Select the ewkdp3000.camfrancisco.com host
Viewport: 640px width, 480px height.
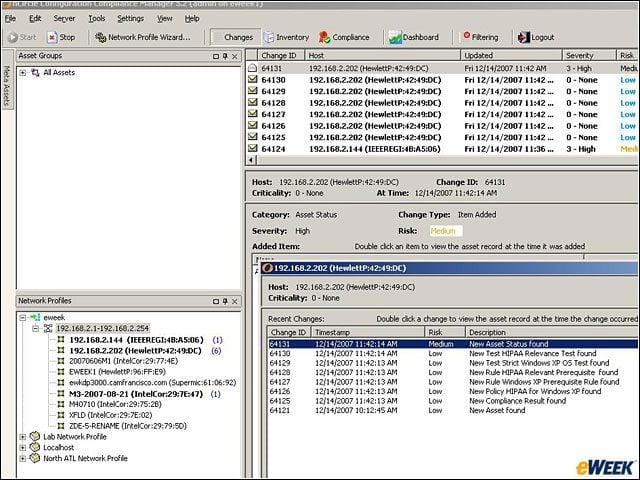153,383
